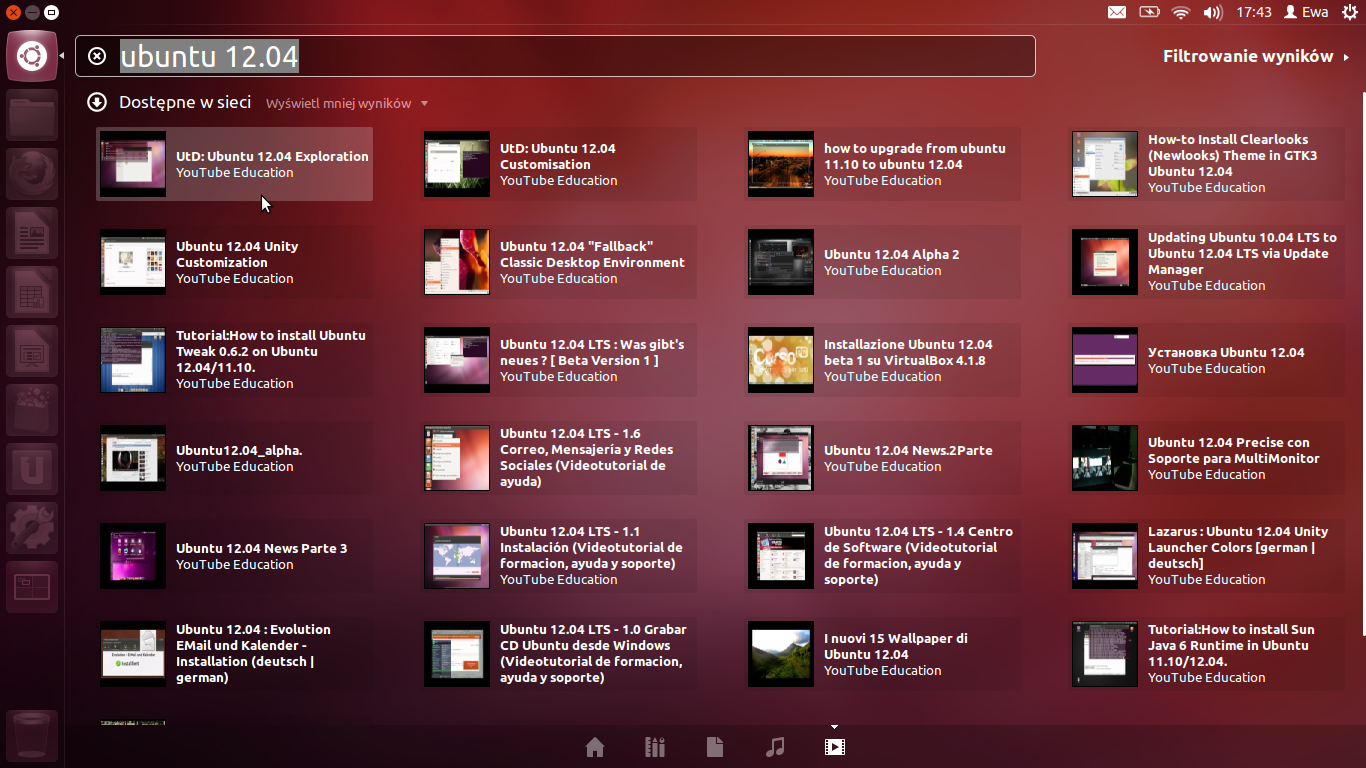1366x768 pixels.
Task: Open Ubuntu 12.04 News.2Parte video
Action: point(883,458)
